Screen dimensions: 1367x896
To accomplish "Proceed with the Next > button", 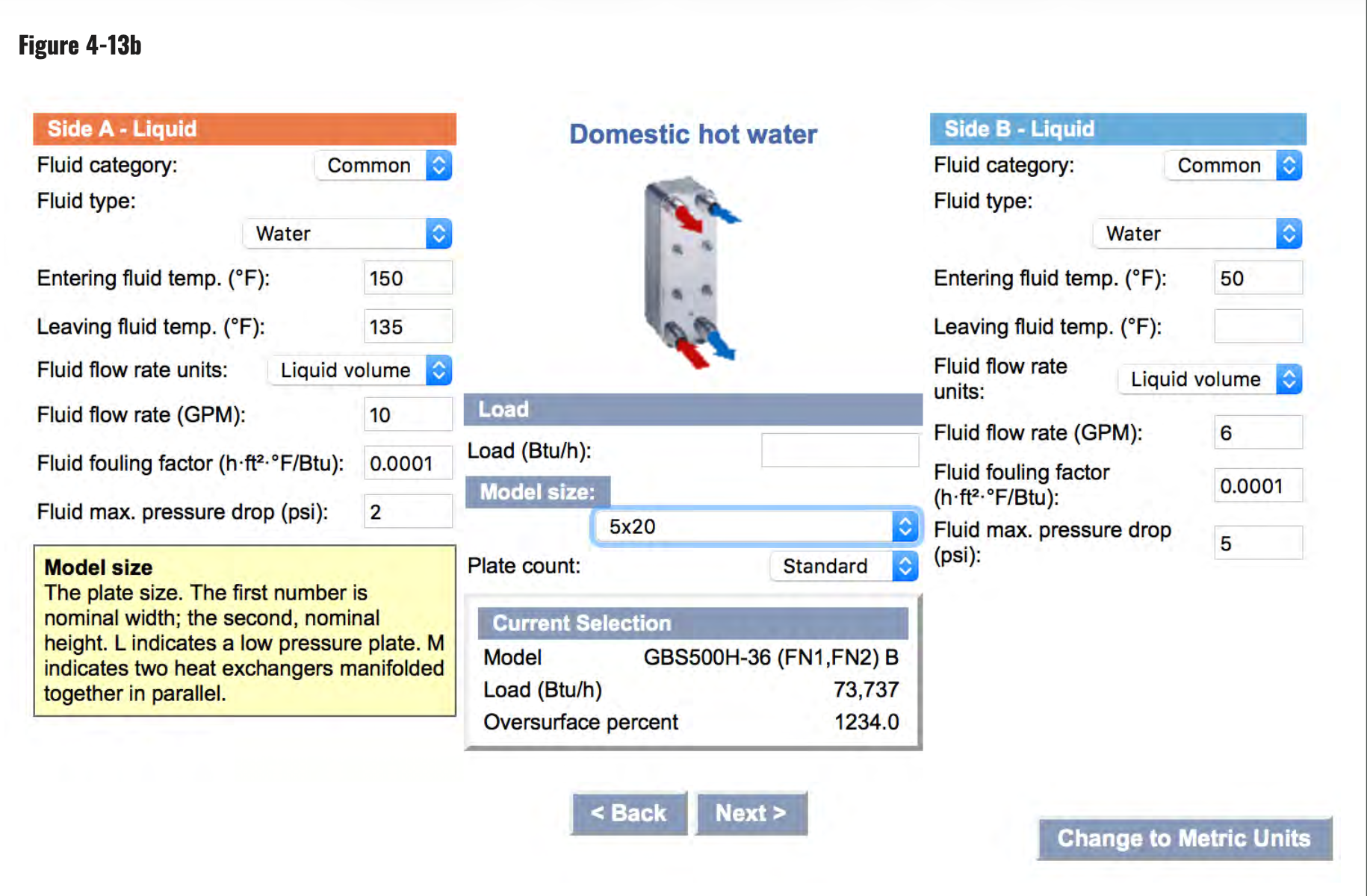I will [x=751, y=813].
